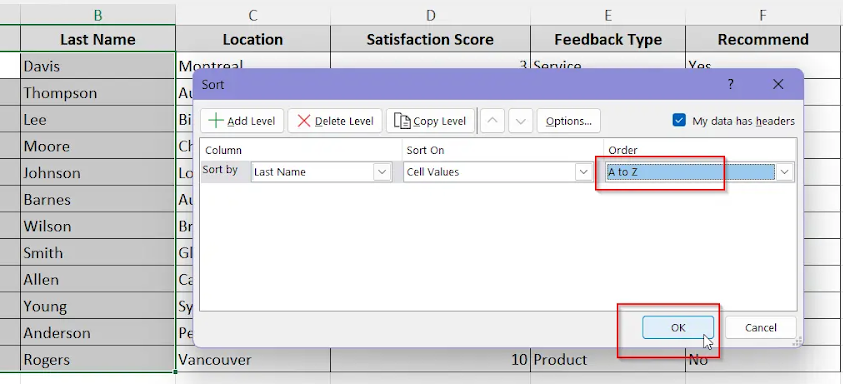Click the Last Name header cell
This screenshot has width=843, height=384.
point(98,39)
